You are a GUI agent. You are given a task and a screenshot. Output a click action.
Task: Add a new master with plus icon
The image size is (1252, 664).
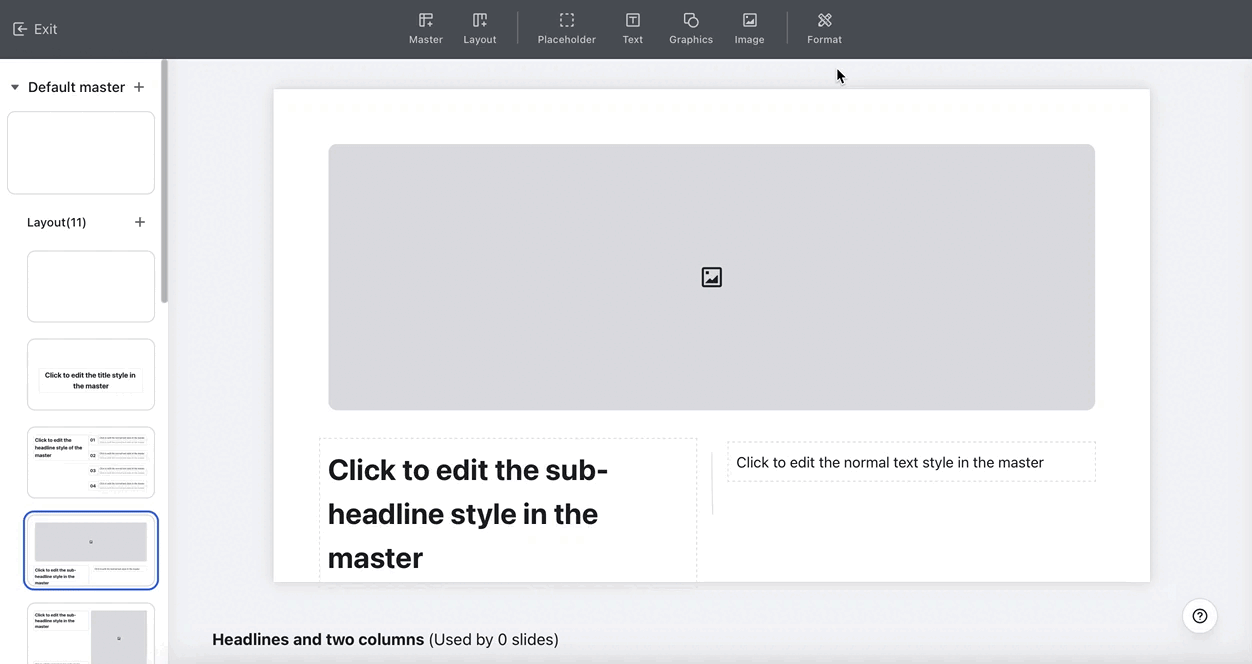click(139, 87)
